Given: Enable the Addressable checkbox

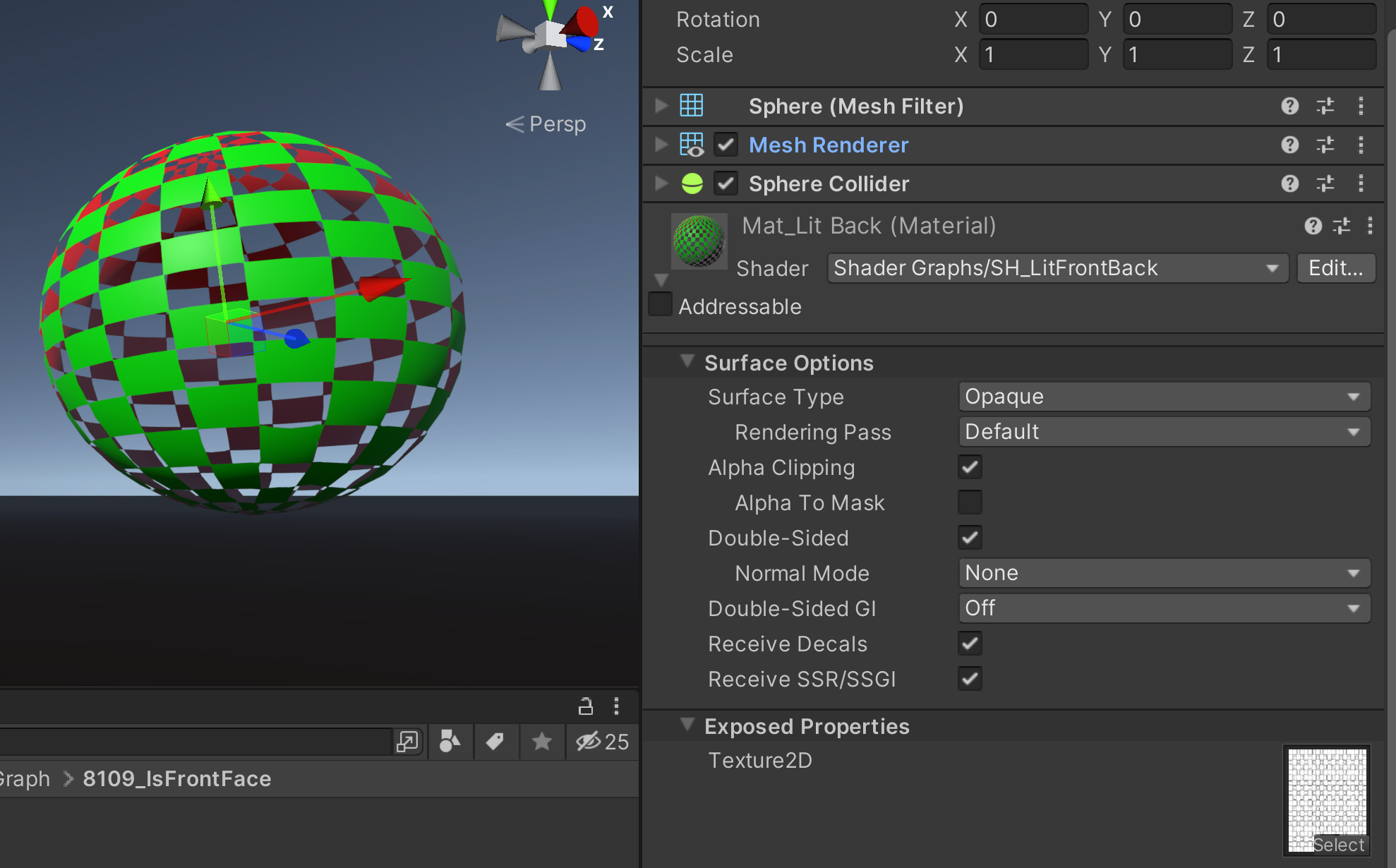Looking at the screenshot, I should pos(661,305).
